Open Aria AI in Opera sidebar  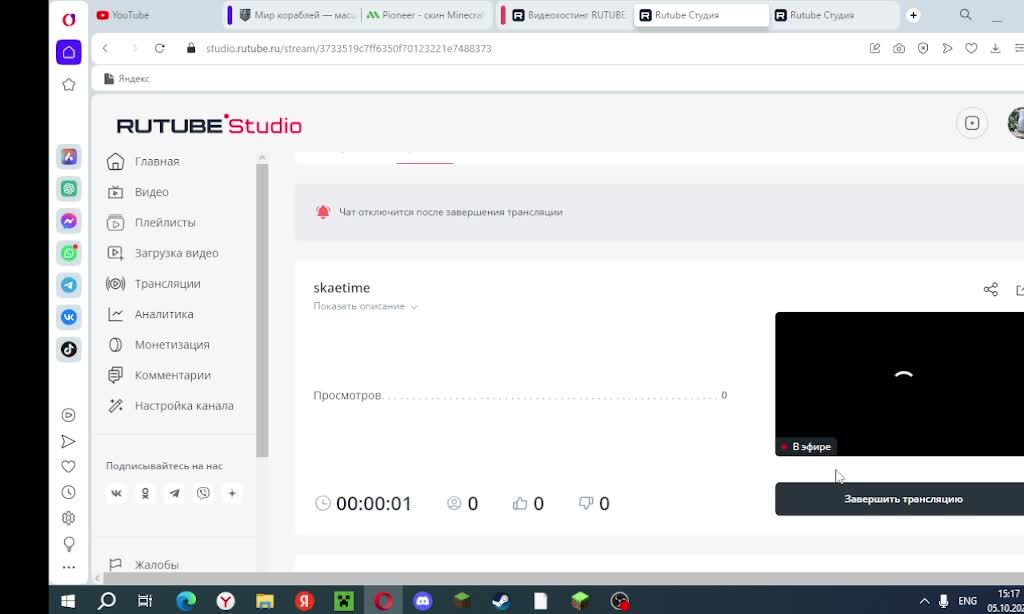[69, 157]
